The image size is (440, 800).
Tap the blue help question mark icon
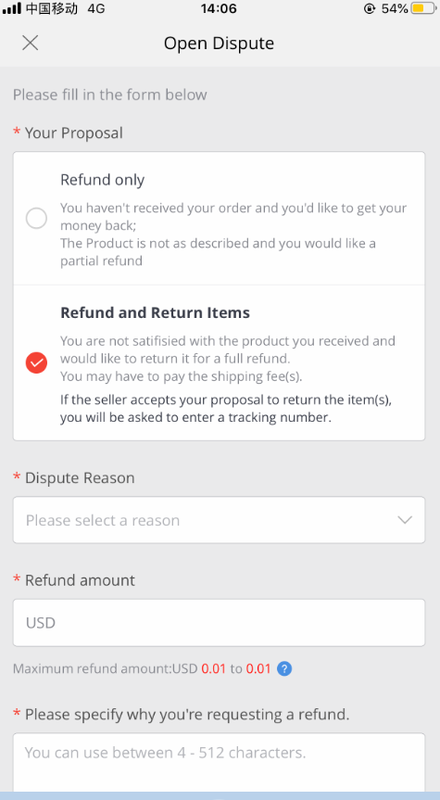[284, 668]
